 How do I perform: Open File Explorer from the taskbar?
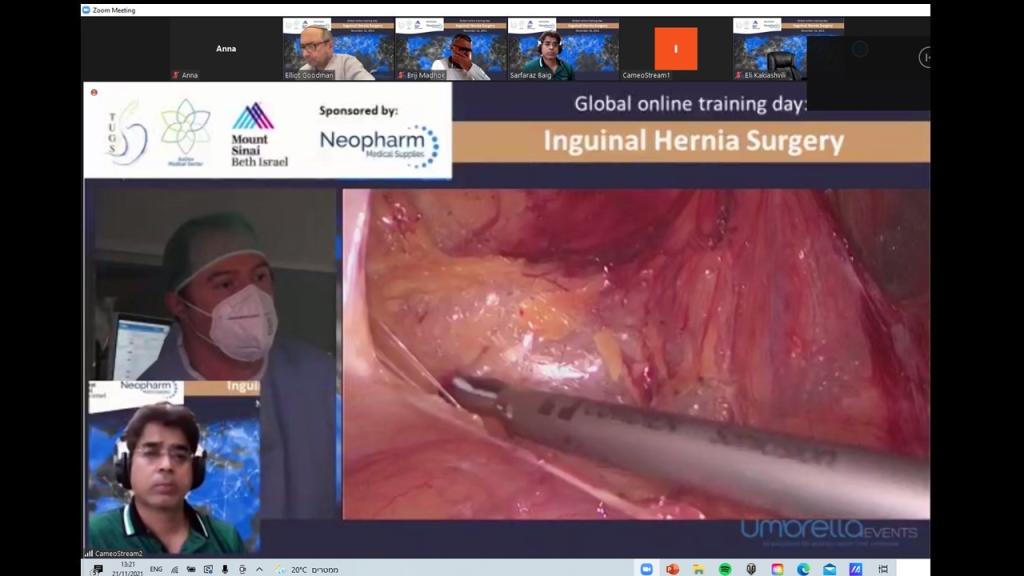tap(698, 569)
